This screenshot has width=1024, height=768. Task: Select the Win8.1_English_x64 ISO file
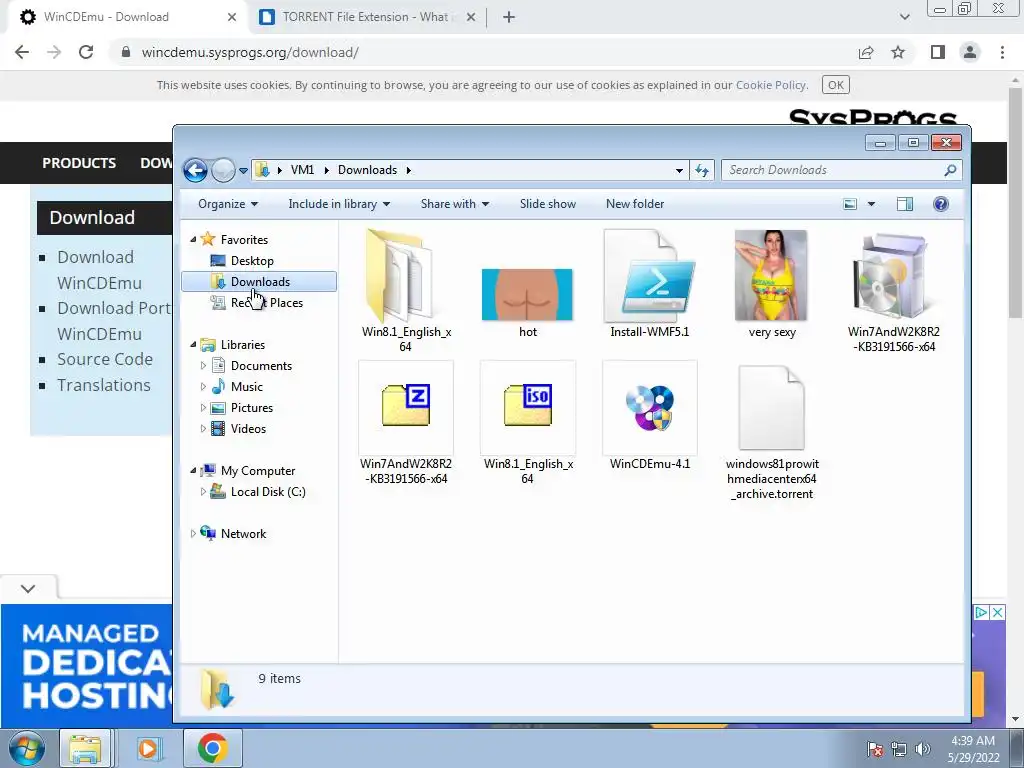(x=528, y=423)
